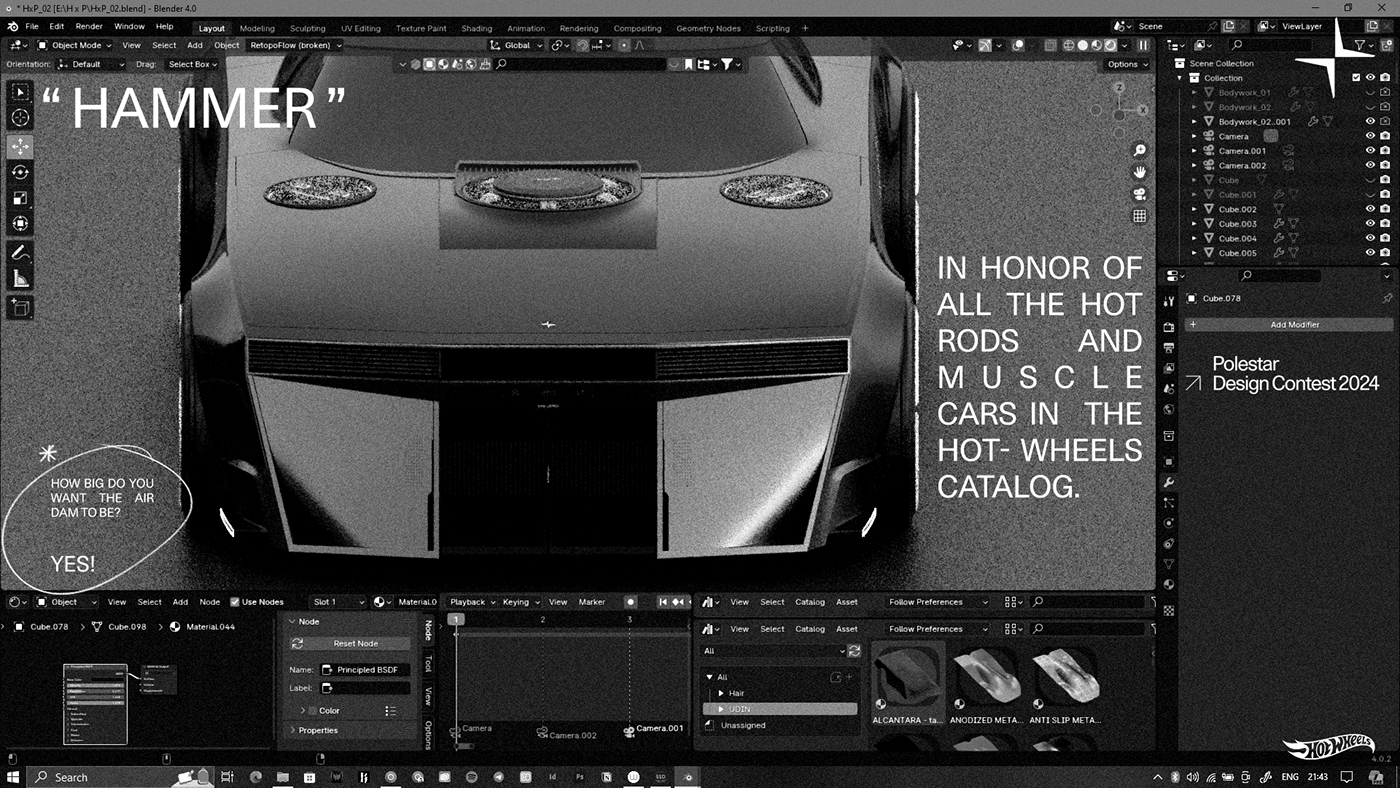Choose the Measure ruler tool
Screen dimensions: 1400x788
pos(20,279)
